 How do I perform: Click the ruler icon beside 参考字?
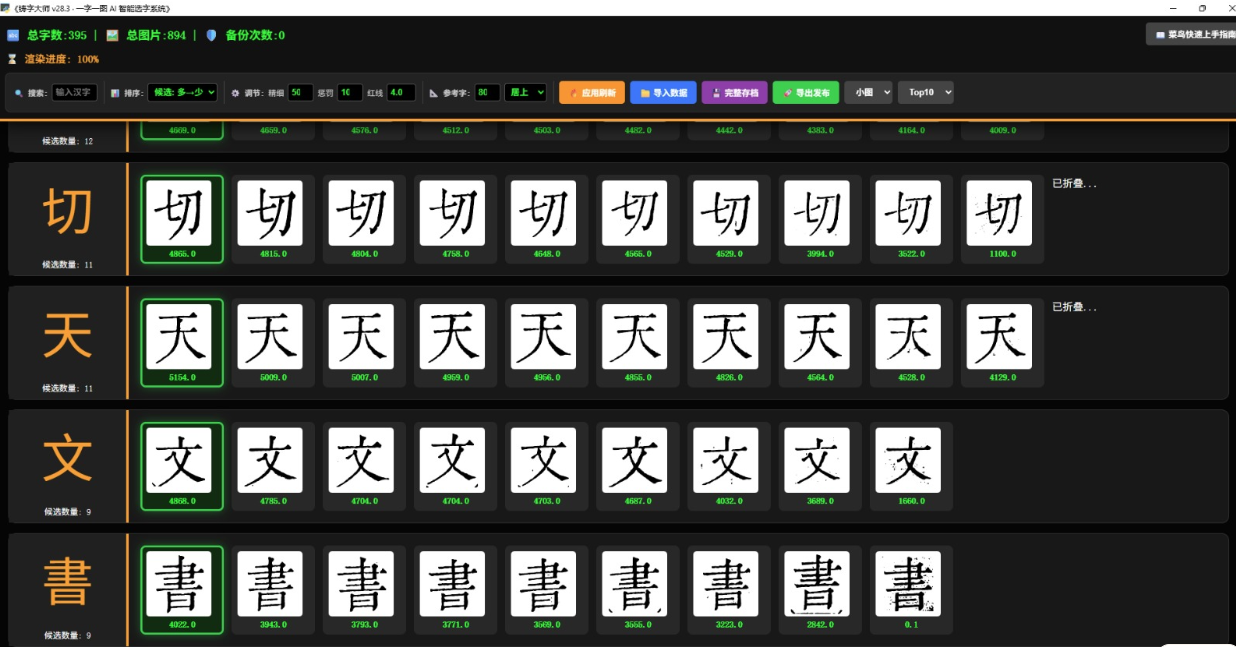434,93
